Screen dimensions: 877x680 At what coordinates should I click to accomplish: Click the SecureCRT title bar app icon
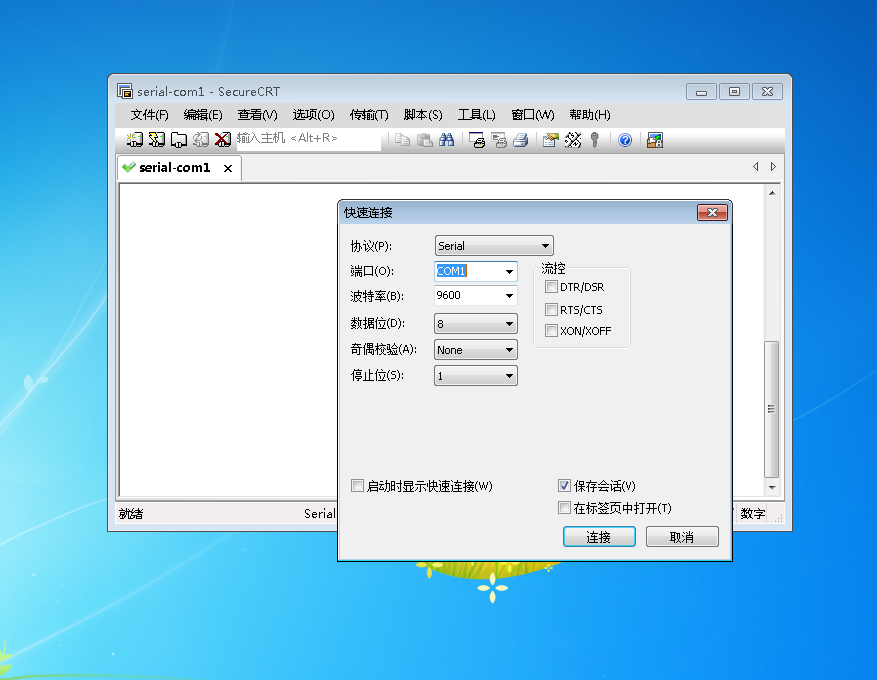(x=125, y=91)
